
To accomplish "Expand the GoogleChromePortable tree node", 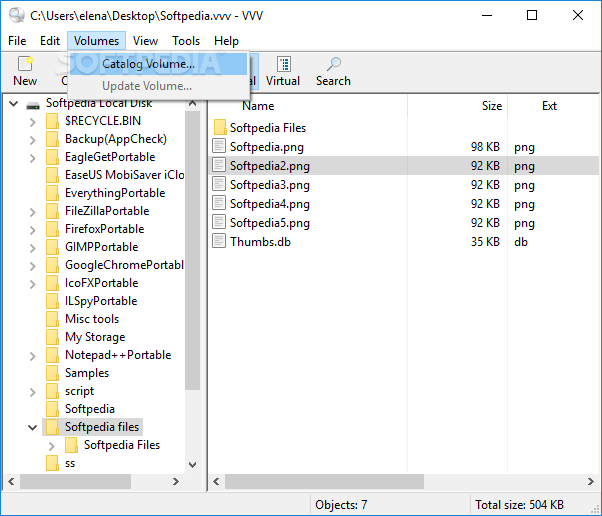I will point(33,266).
